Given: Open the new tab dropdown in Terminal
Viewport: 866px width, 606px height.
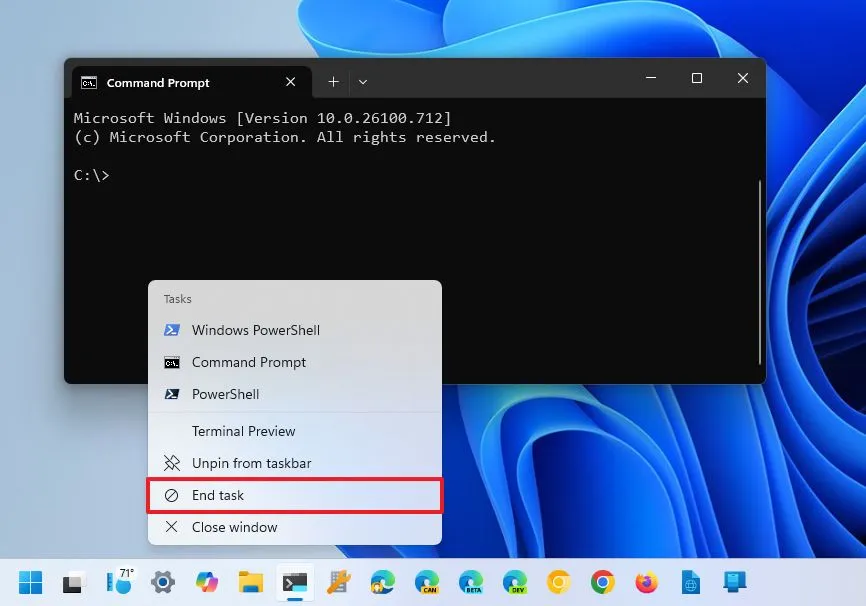Looking at the screenshot, I should [x=362, y=81].
